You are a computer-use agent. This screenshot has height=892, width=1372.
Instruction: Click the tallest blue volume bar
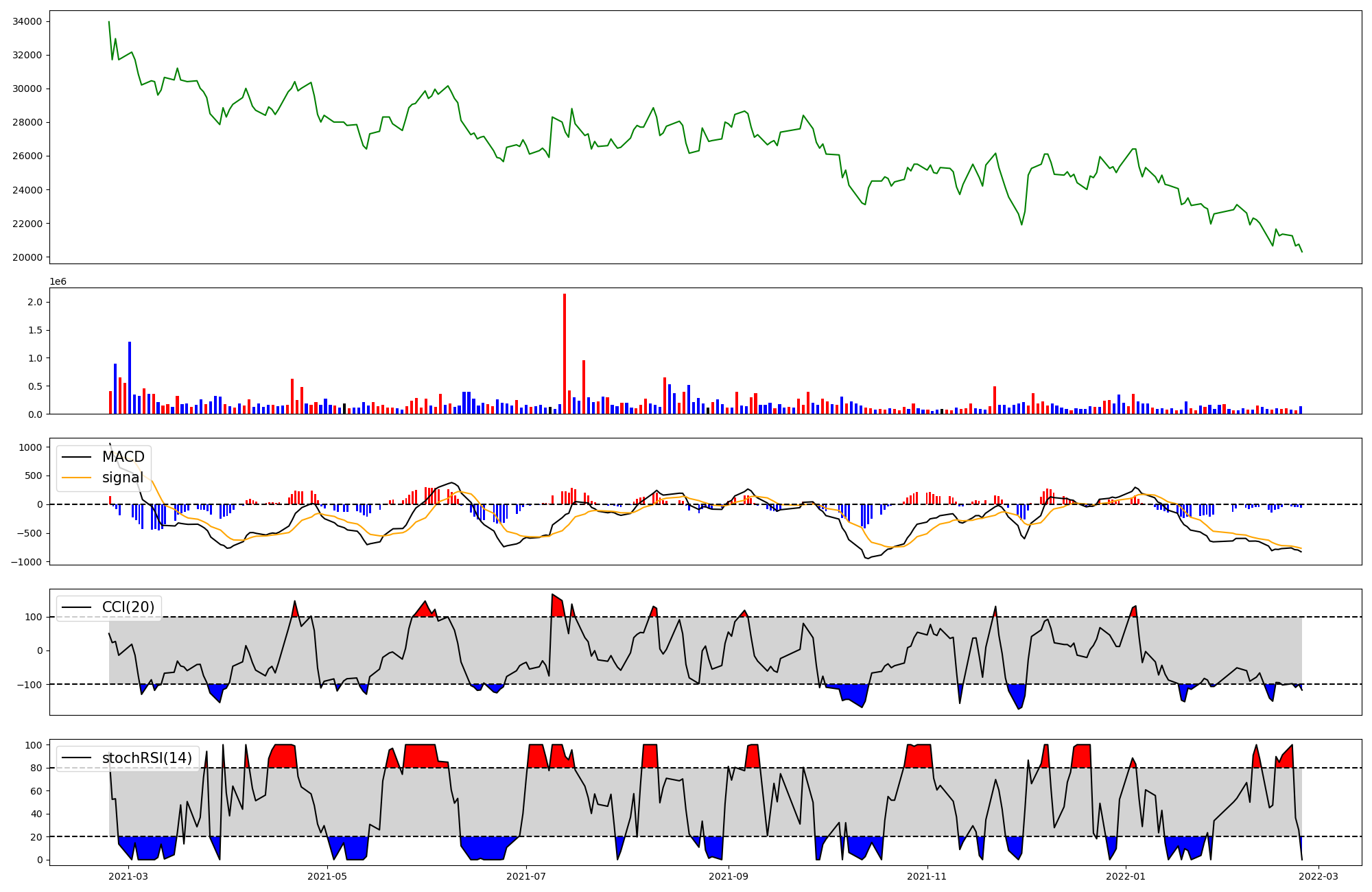130,377
